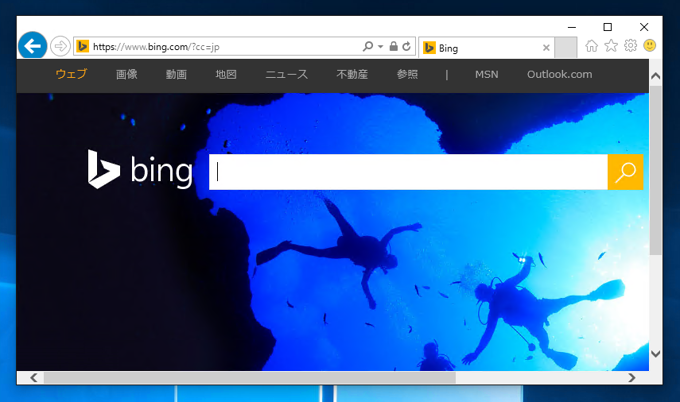Image resolution: width=680 pixels, height=402 pixels.
Task: Open the 地図 link
Action: pos(226,75)
